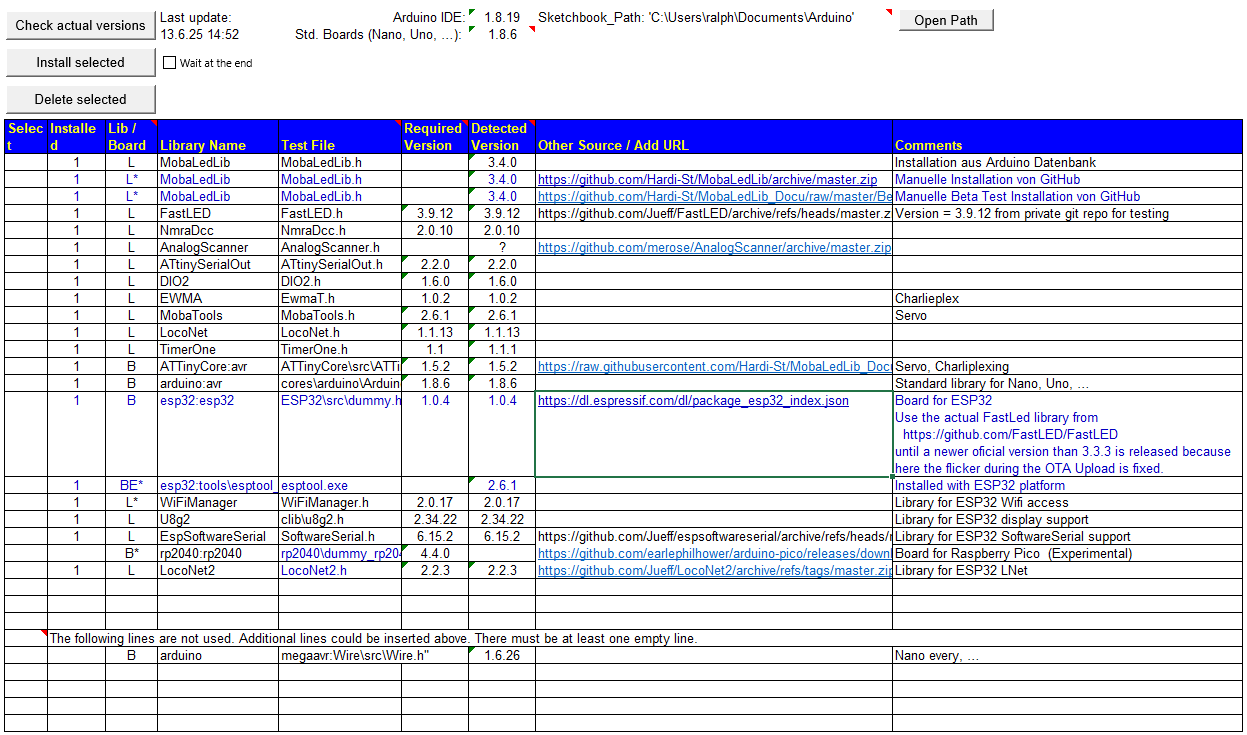Screen dimensions: 1247x735
Task: Open the AnalogScanner master.zip archive link
Action: click(x=714, y=248)
